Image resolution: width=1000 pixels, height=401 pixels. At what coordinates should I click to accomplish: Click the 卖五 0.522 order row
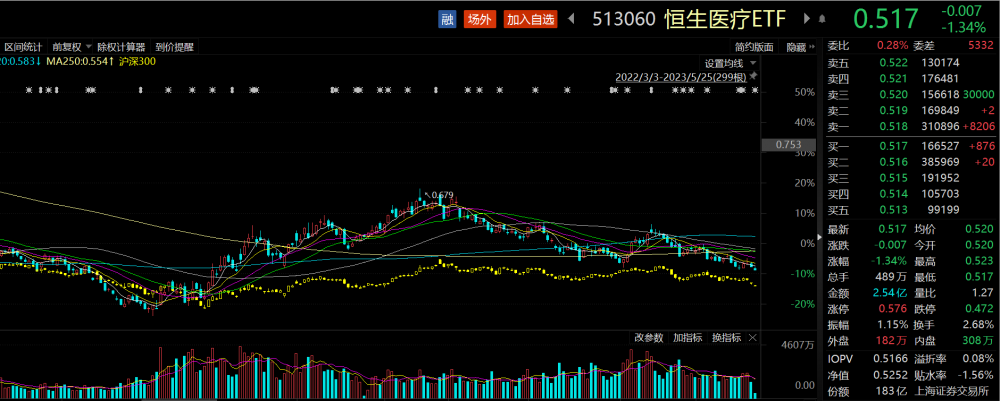coord(911,62)
